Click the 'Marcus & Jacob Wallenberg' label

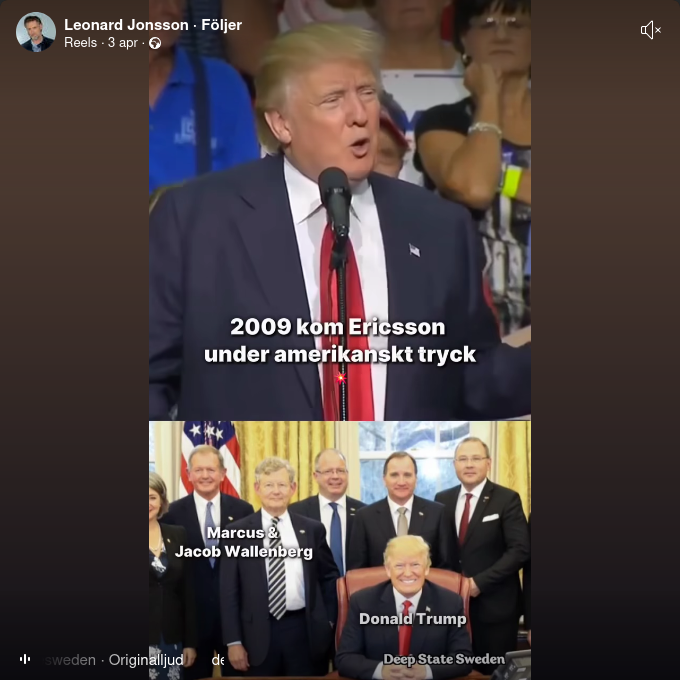coord(243,542)
